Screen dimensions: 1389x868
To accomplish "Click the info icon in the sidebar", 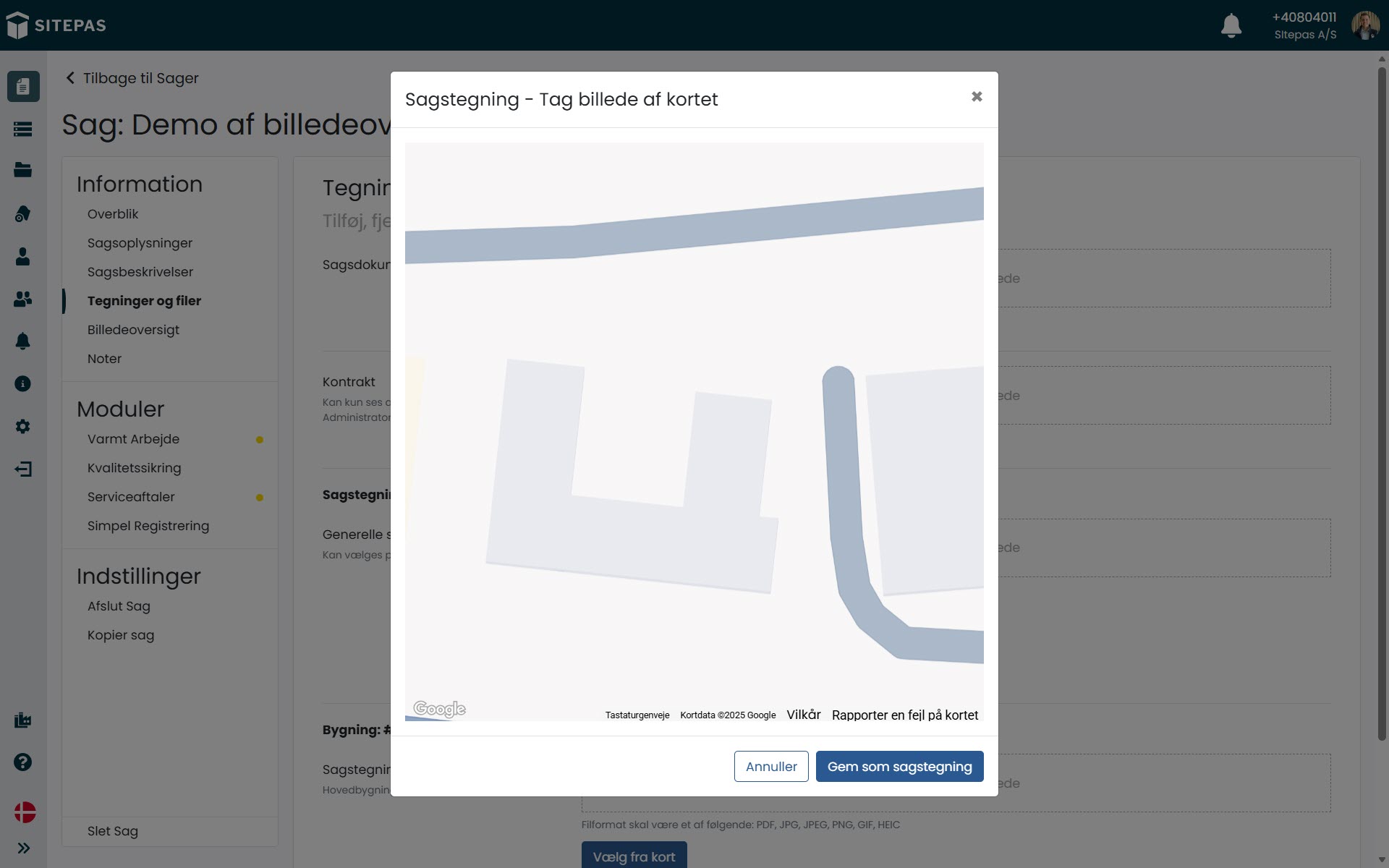I will click(x=23, y=383).
